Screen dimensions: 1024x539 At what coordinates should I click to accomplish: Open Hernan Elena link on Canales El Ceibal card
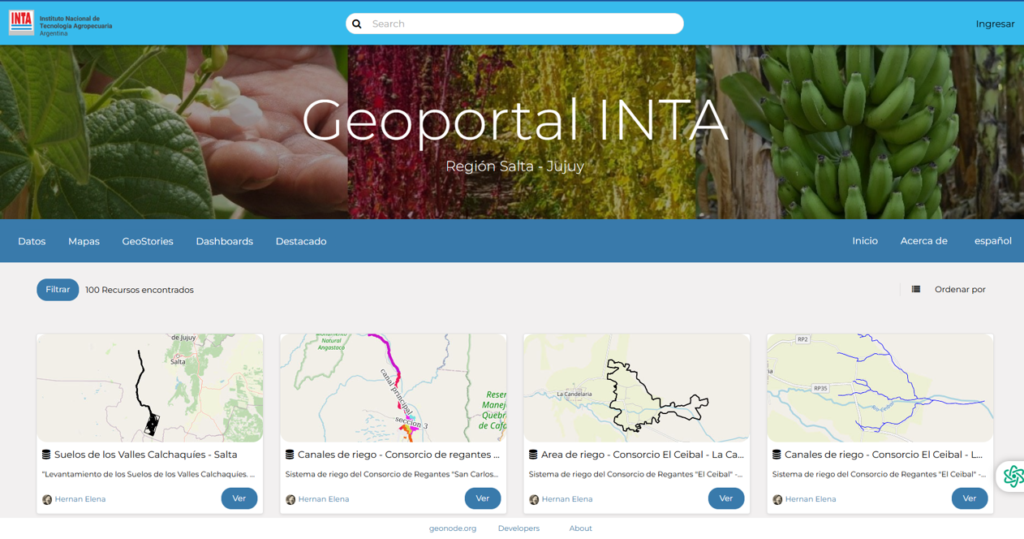810,499
